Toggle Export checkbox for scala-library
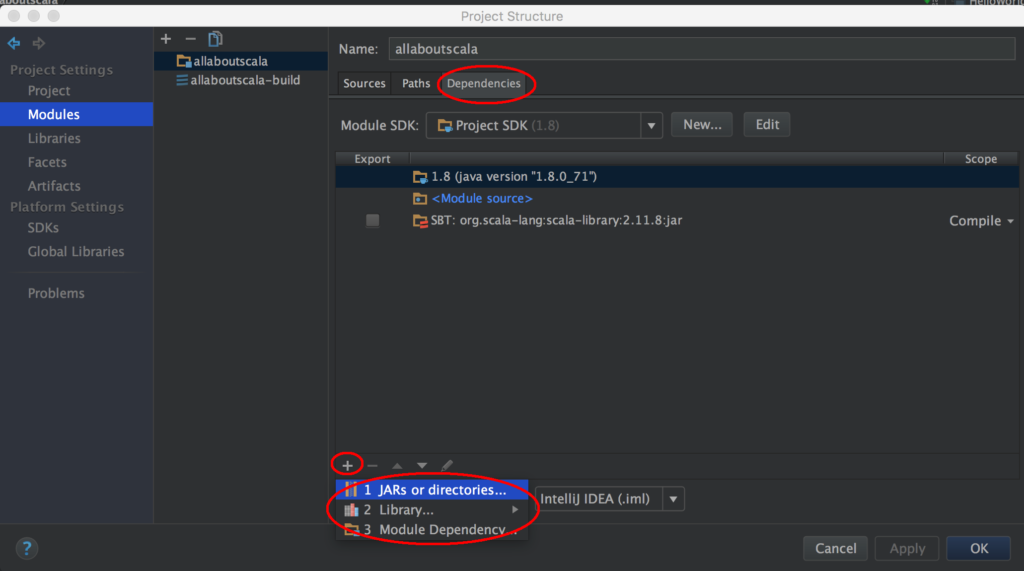Viewport: 1024px width, 571px height. pyautogui.click(x=372, y=220)
